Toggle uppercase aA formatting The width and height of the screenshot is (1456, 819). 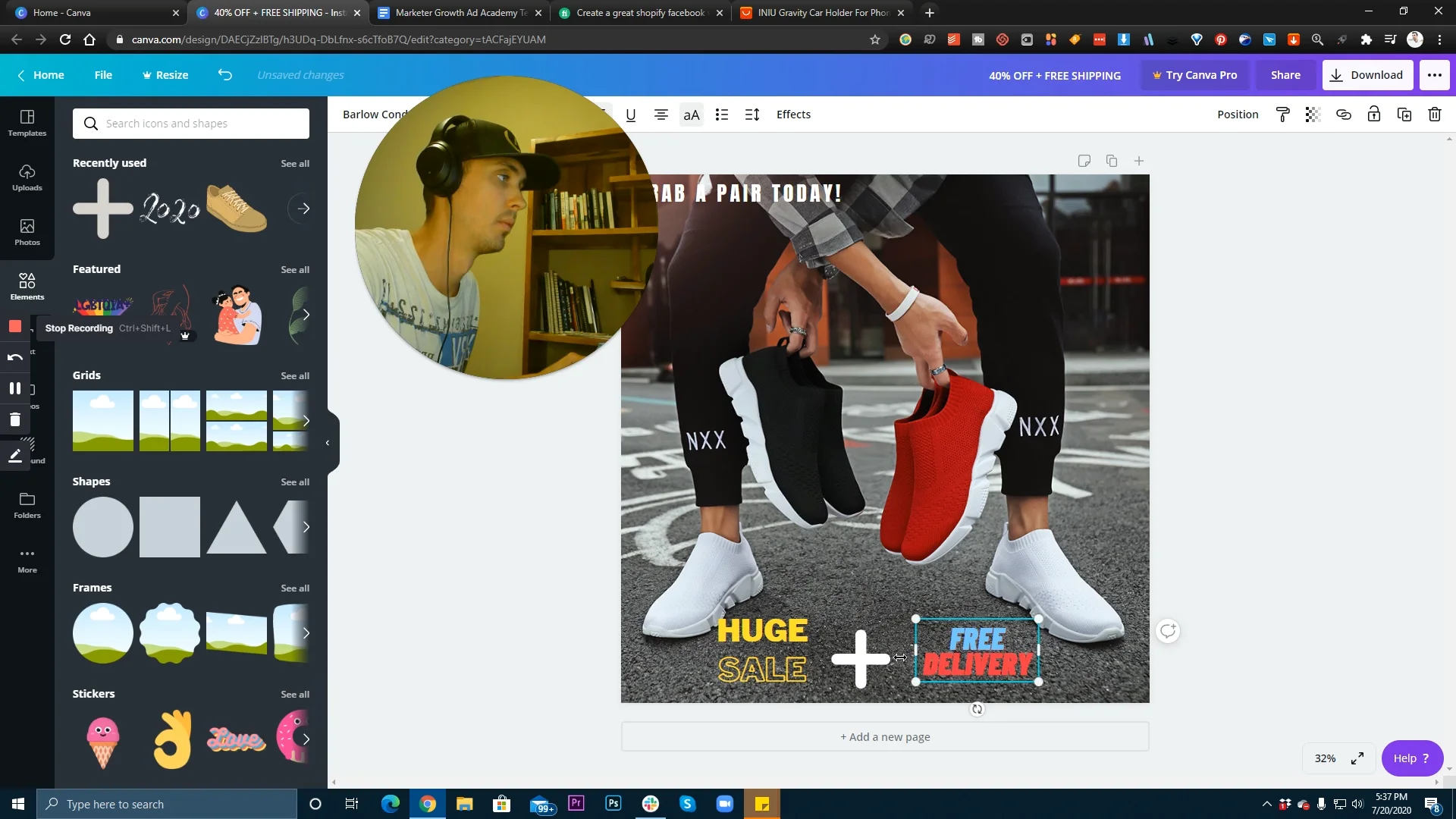692,115
